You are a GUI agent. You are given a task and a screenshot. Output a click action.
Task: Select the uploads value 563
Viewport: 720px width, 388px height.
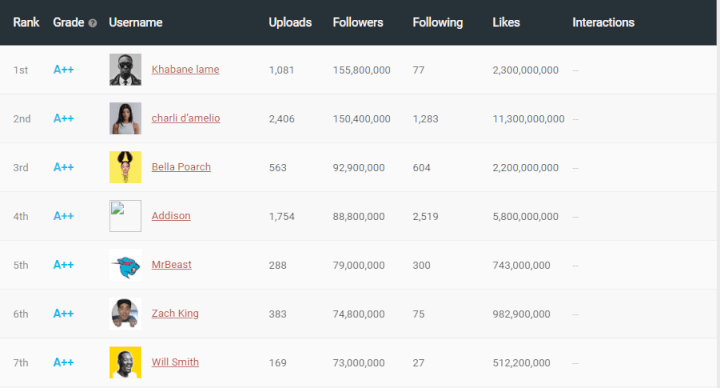tap(278, 168)
